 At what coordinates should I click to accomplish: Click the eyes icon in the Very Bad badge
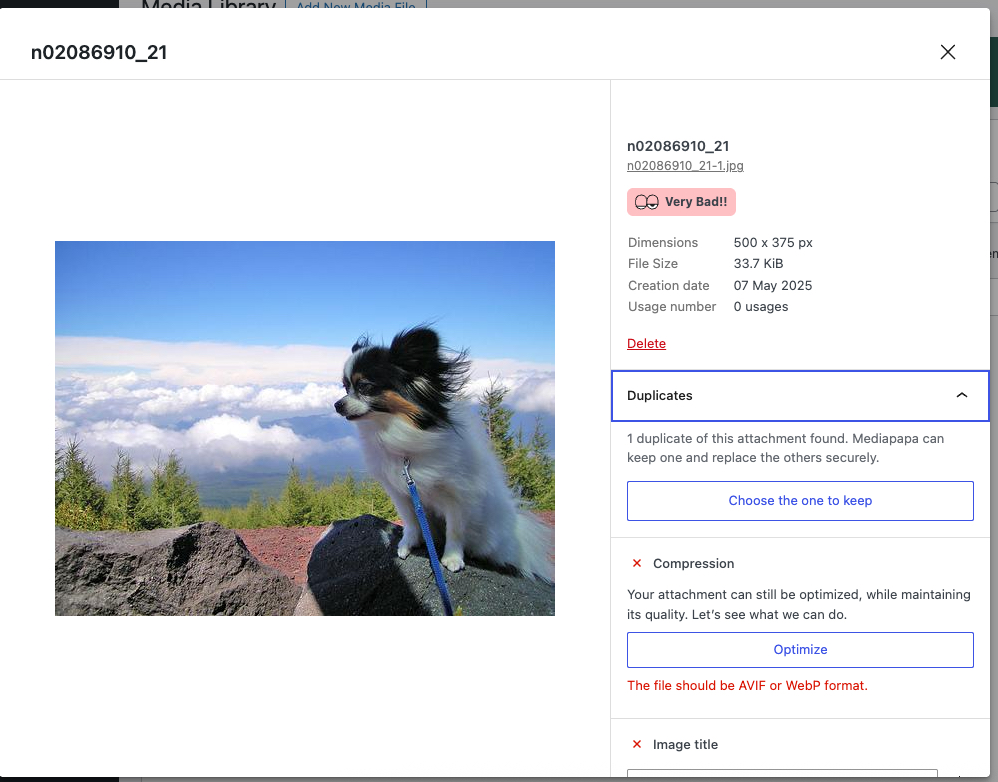[646, 202]
